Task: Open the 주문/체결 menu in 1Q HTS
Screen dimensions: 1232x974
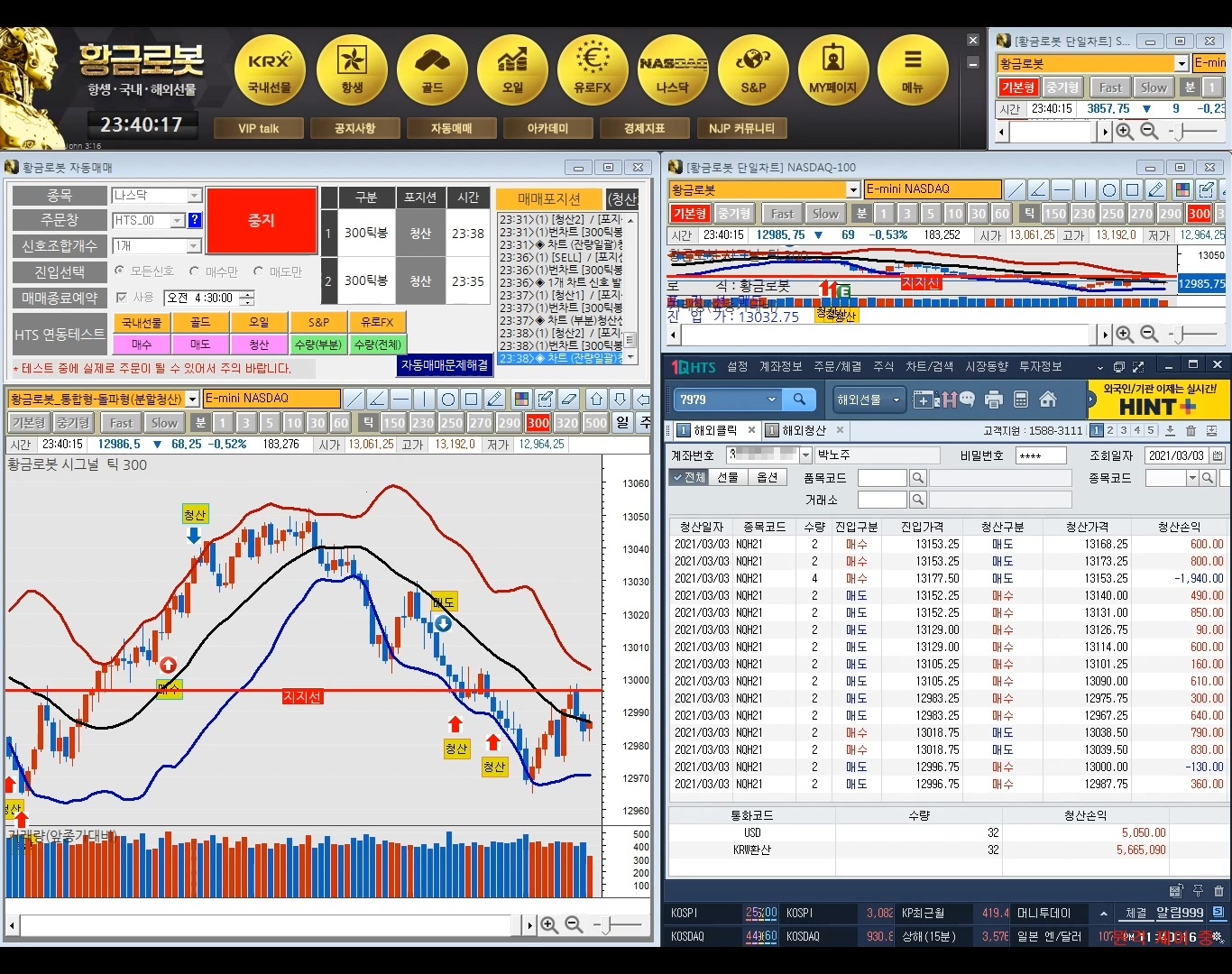Action: (x=838, y=366)
